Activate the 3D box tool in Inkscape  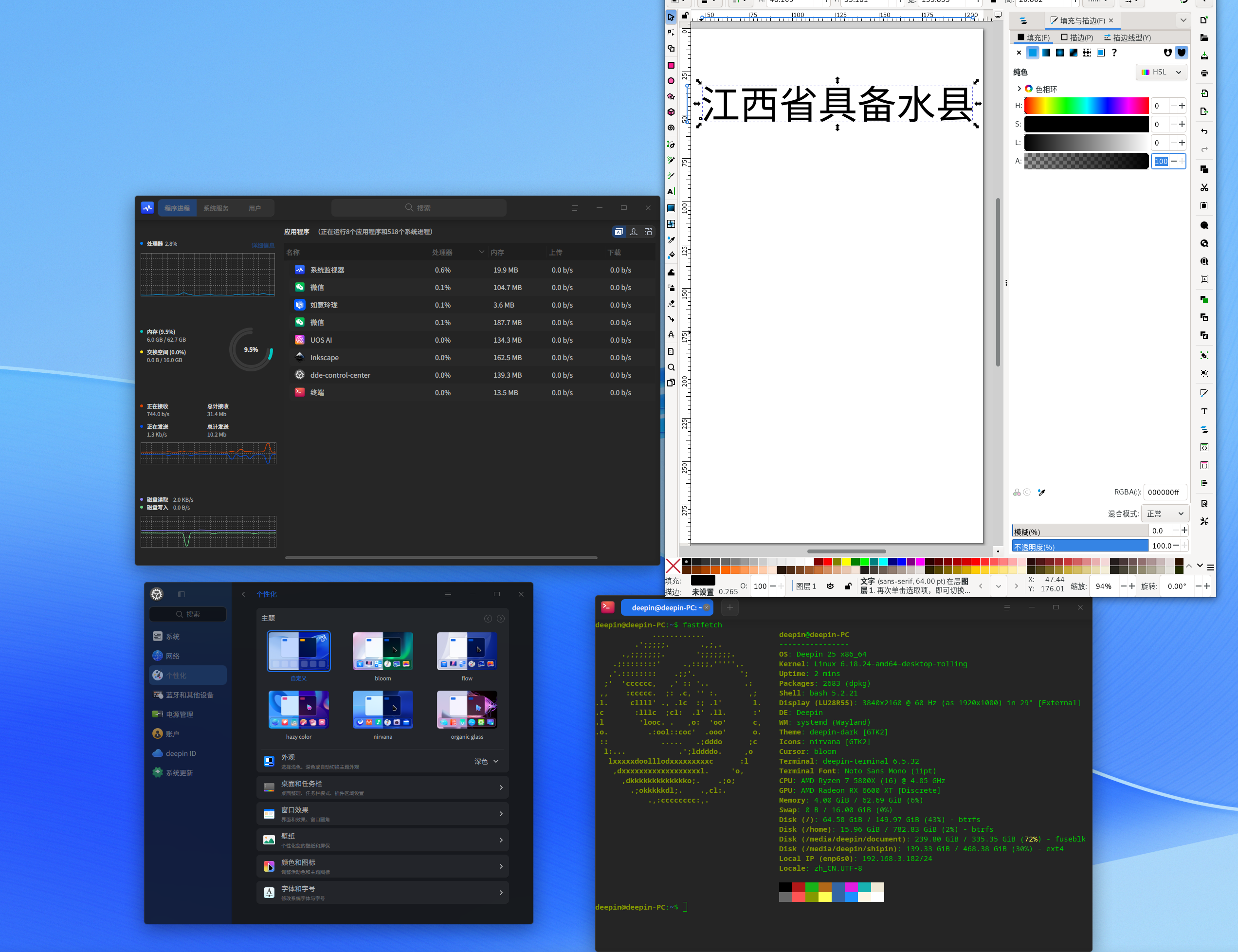click(671, 112)
